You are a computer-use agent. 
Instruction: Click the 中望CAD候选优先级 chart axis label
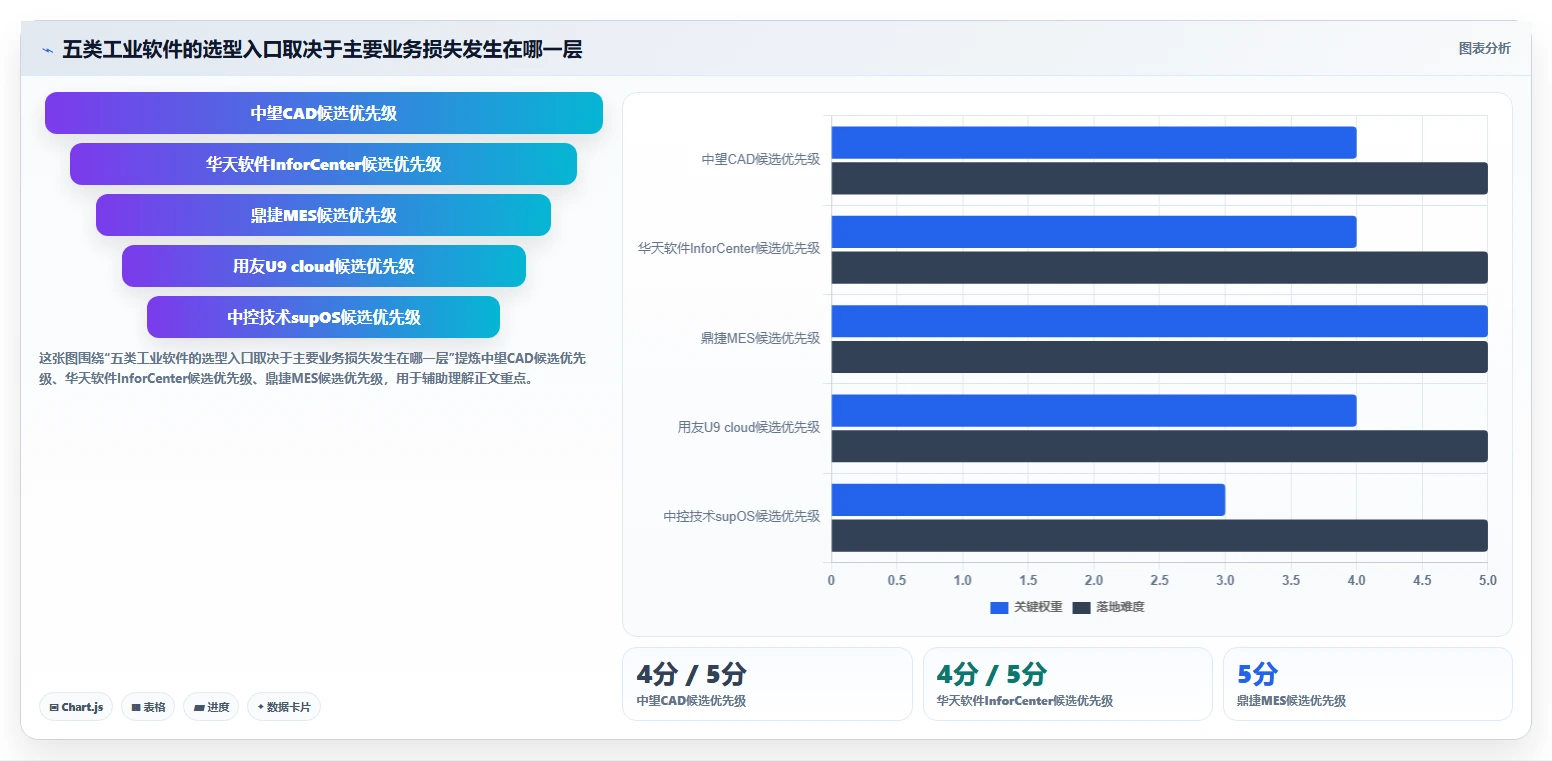pyautogui.click(x=760, y=159)
